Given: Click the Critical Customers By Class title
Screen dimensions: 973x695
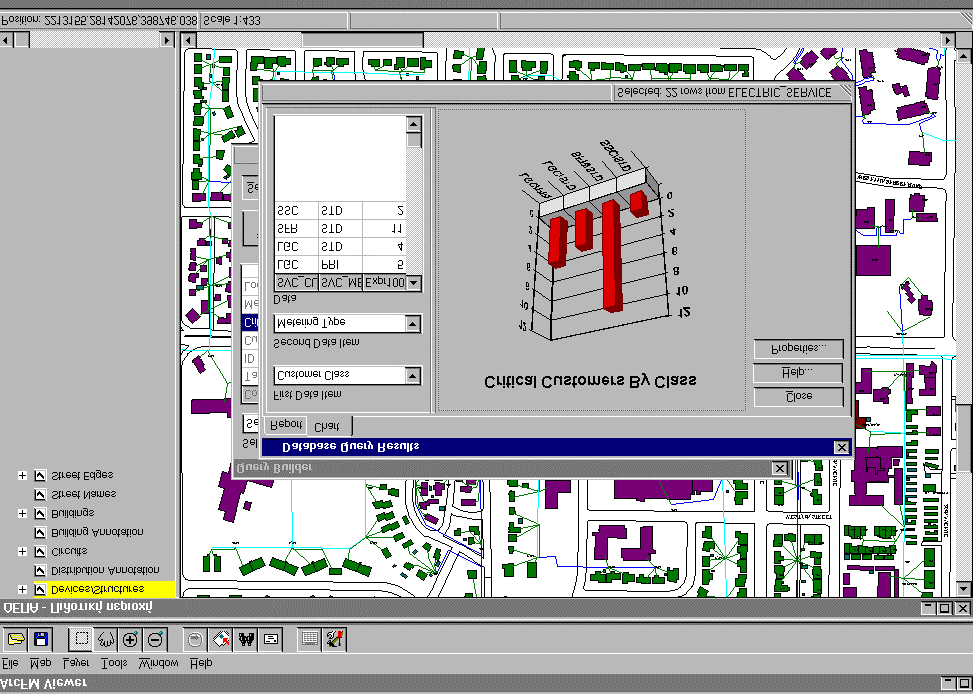Looking at the screenshot, I should pos(590,382).
